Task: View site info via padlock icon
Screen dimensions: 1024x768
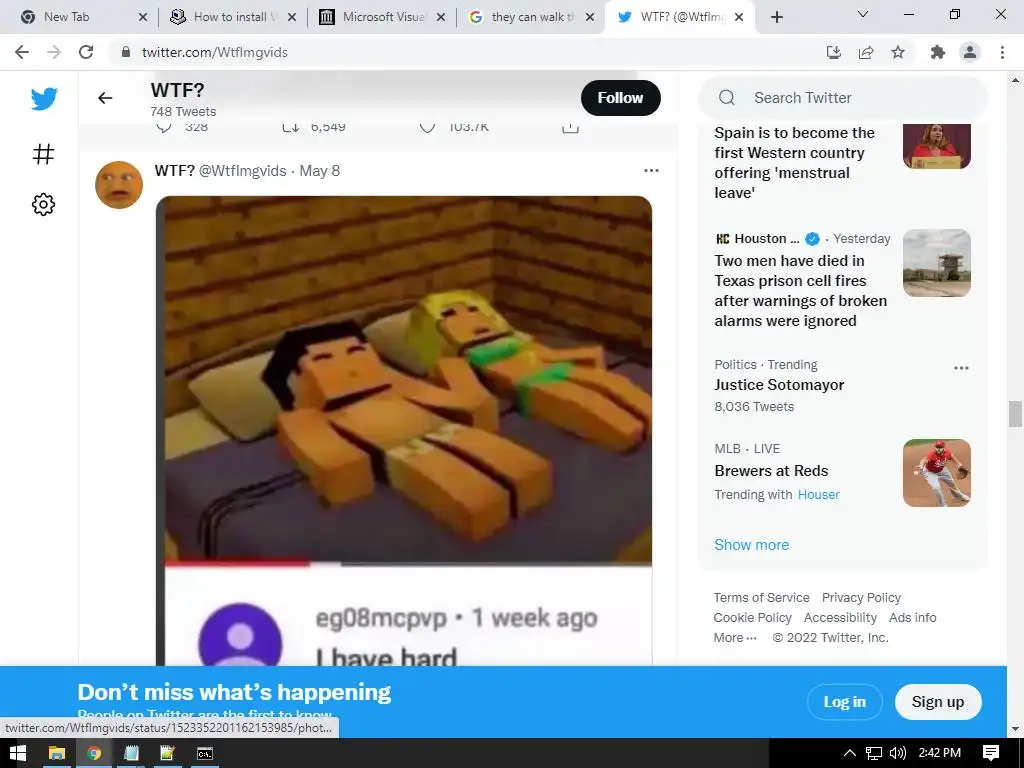Action: pos(126,52)
